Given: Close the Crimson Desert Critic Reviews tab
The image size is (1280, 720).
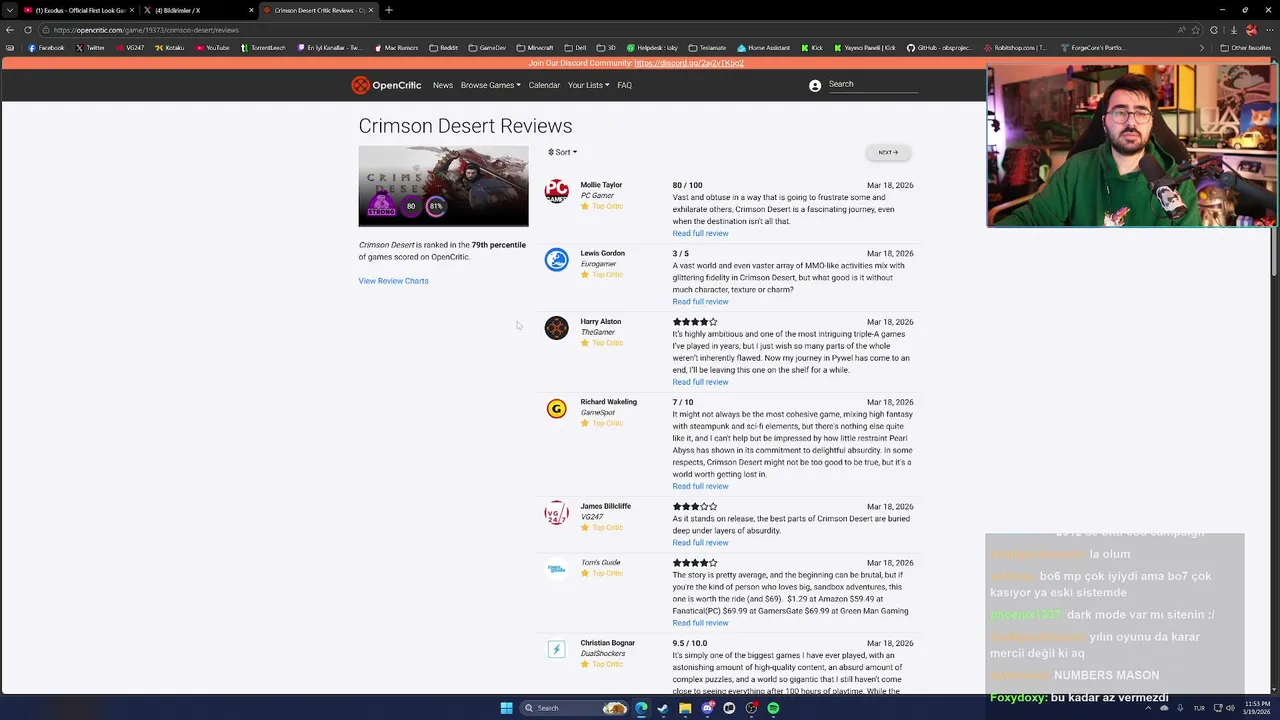Looking at the screenshot, I should pos(371,10).
